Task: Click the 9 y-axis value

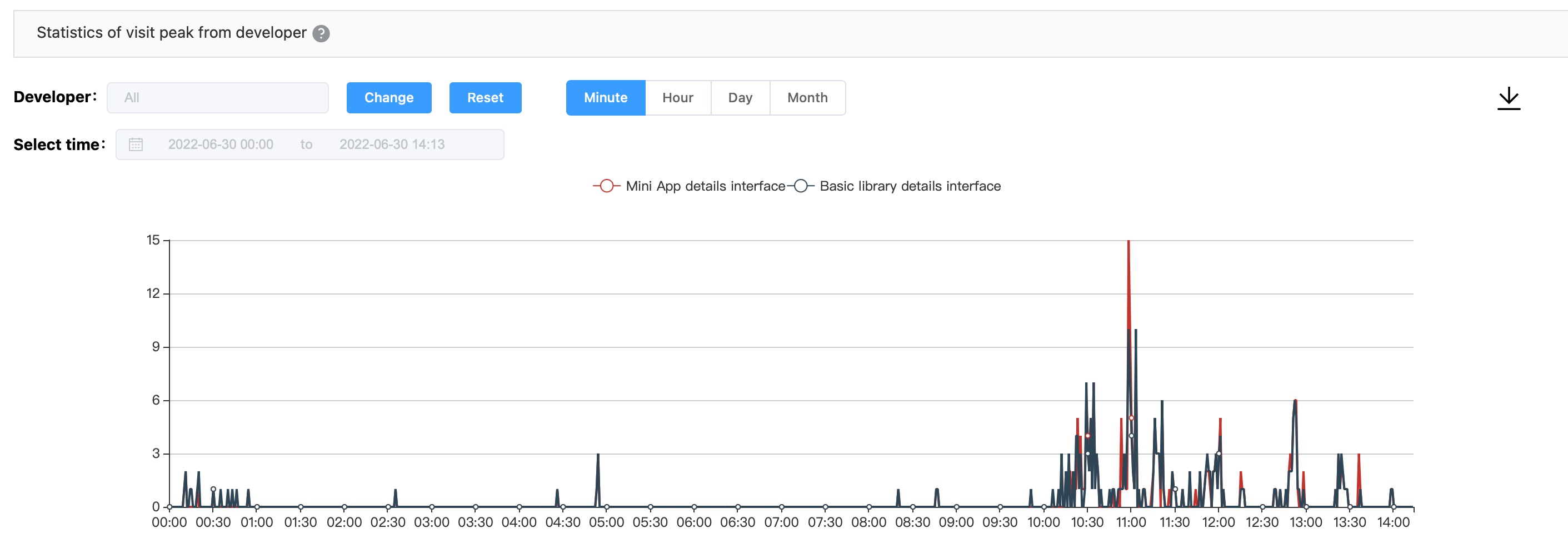Action: [156, 347]
